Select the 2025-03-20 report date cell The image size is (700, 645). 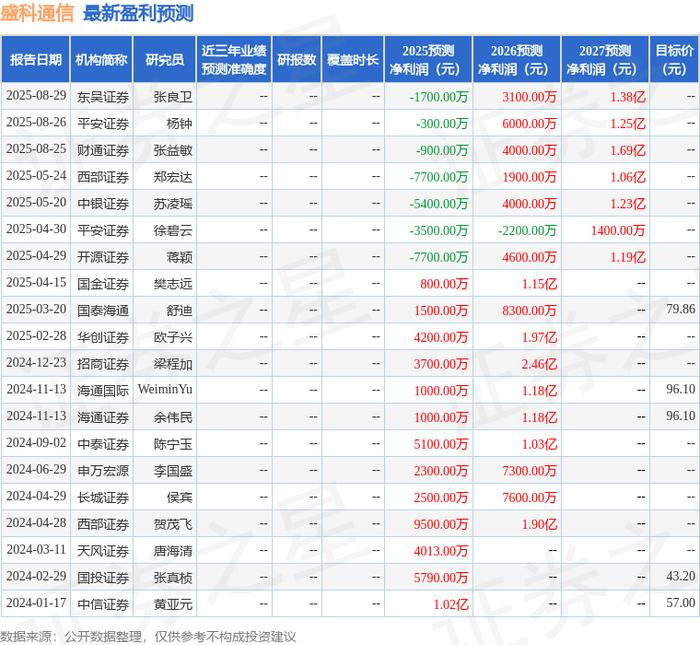[36, 309]
